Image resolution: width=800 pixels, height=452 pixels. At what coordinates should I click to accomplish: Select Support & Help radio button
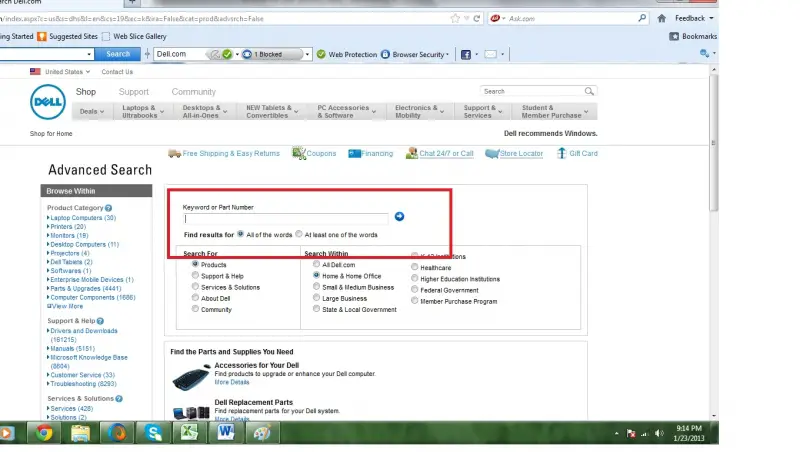coord(195,275)
